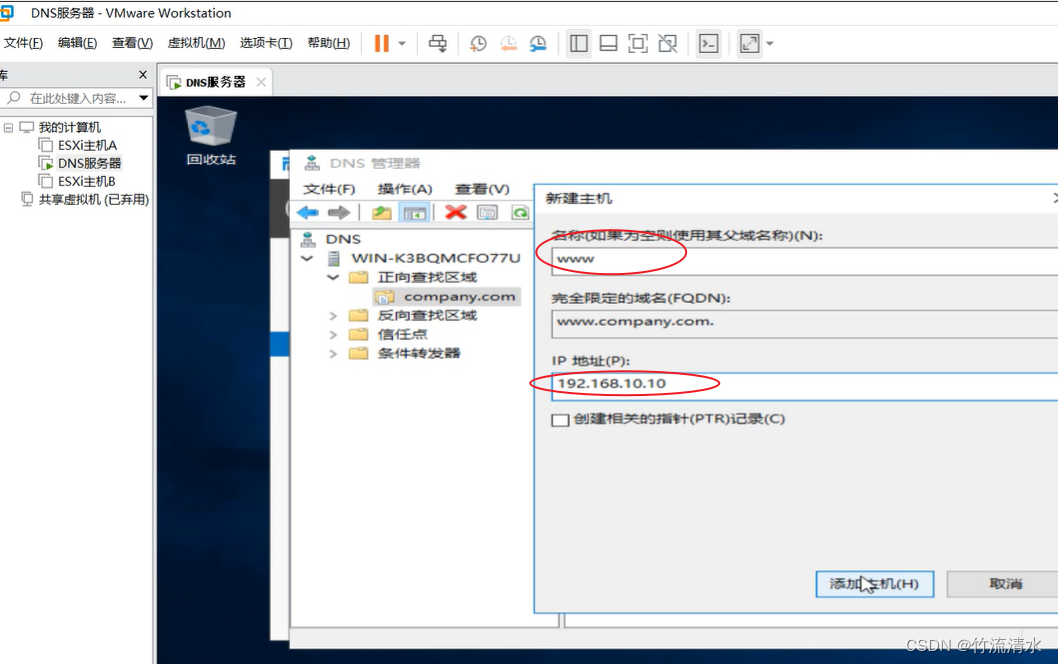Image resolution: width=1058 pixels, height=664 pixels.
Task: Click the host name field containing www
Action: click(x=804, y=260)
